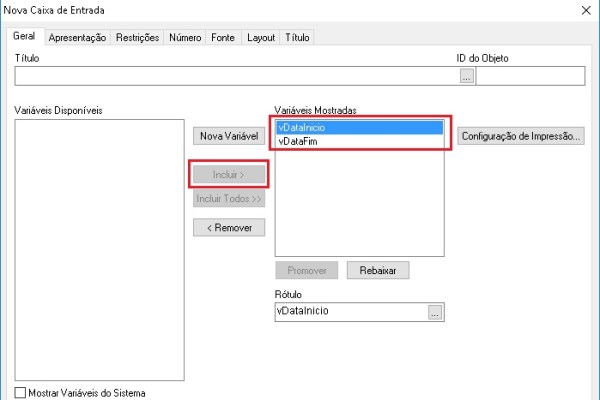Open the ellipsis editor beside Rótulo field

pos(434,312)
